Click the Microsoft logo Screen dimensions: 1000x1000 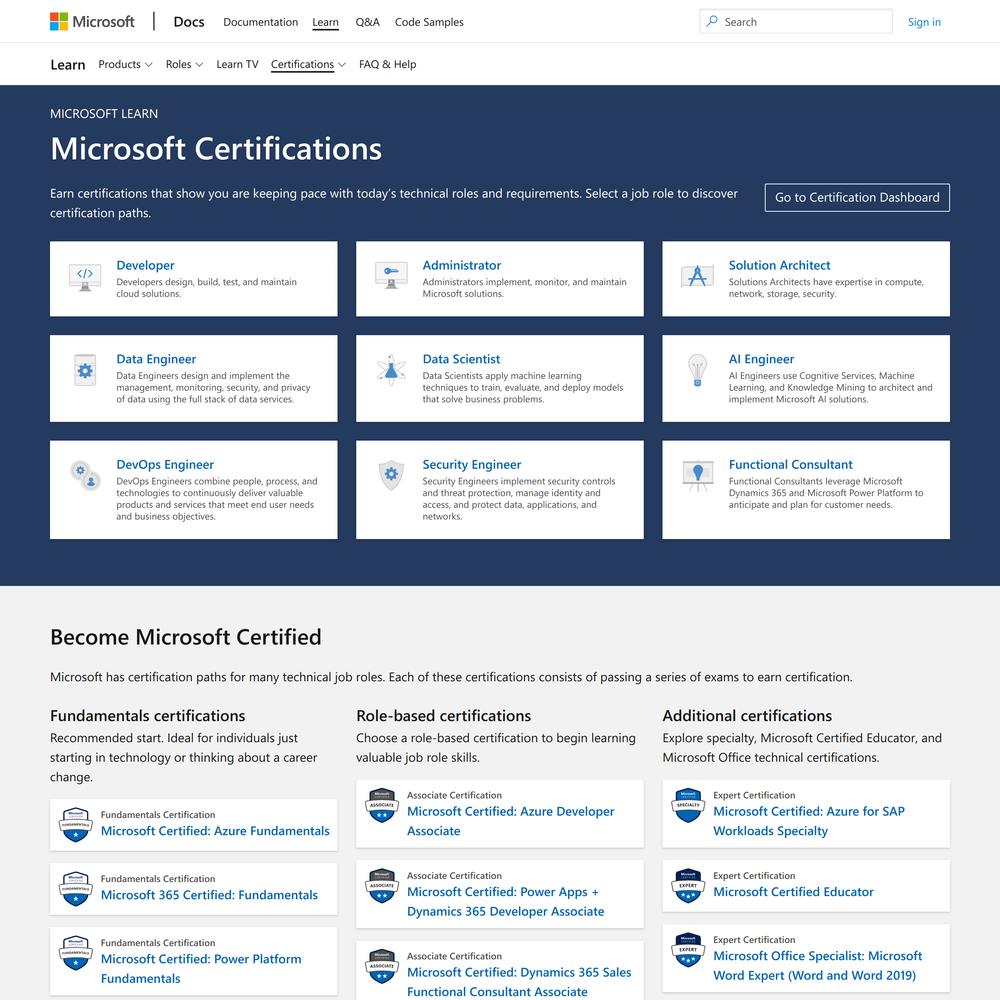click(x=92, y=22)
